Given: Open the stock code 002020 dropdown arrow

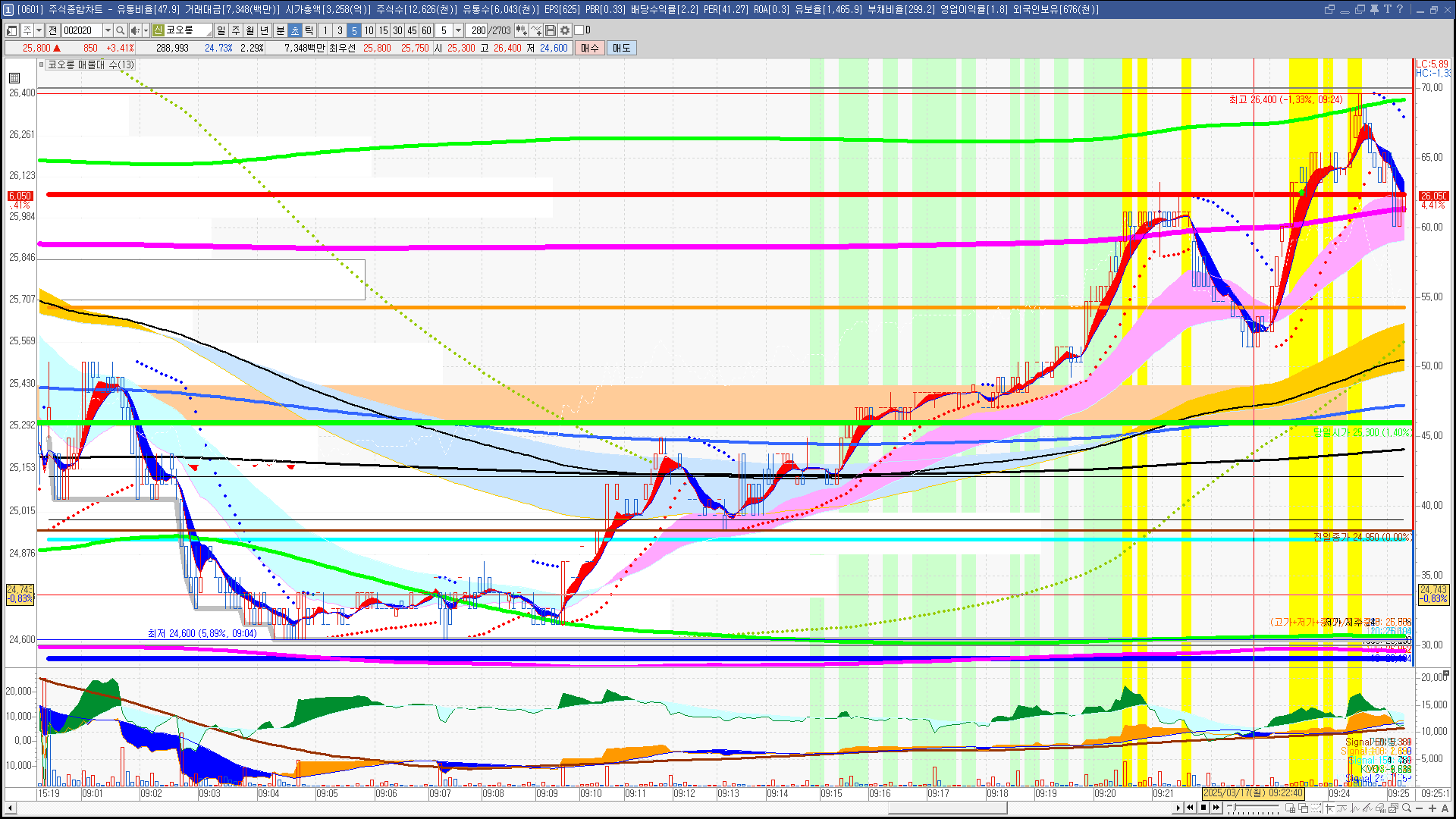Looking at the screenshot, I should (x=108, y=30).
